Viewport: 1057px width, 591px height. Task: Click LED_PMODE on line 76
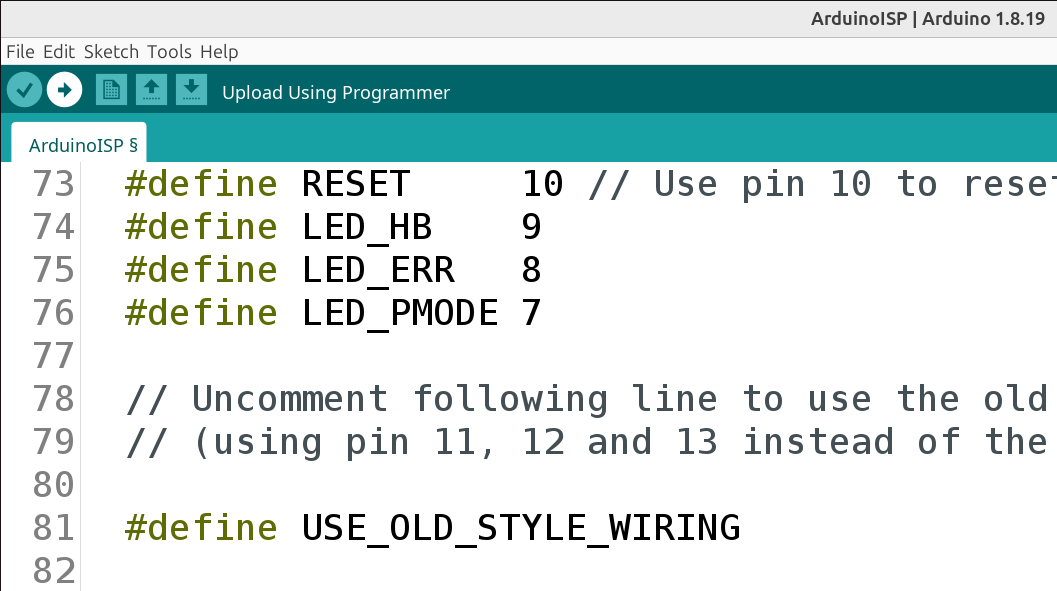coord(399,313)
